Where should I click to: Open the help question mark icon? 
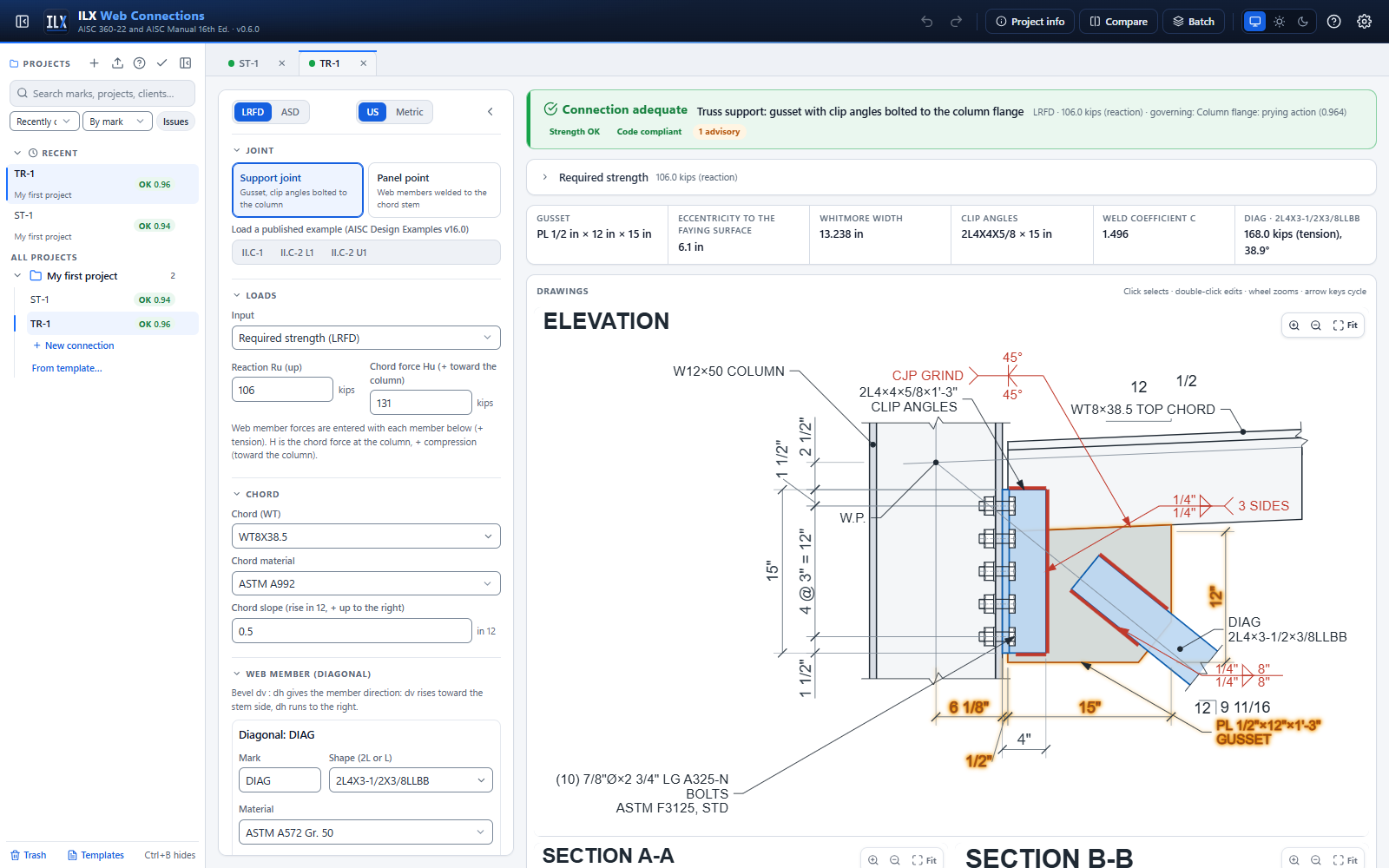(1334, 22)
